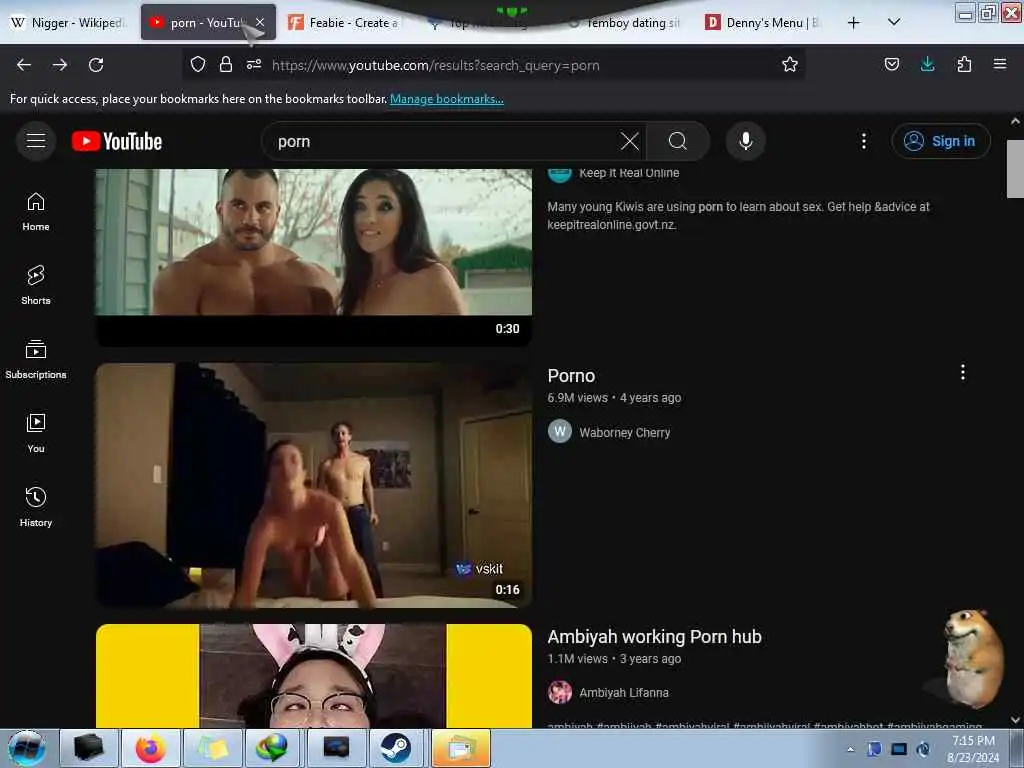The width and height of the screenshot is (1024, 768).
Task: Open the extensions puzzle icon
Action: click(x=964, y=65)
